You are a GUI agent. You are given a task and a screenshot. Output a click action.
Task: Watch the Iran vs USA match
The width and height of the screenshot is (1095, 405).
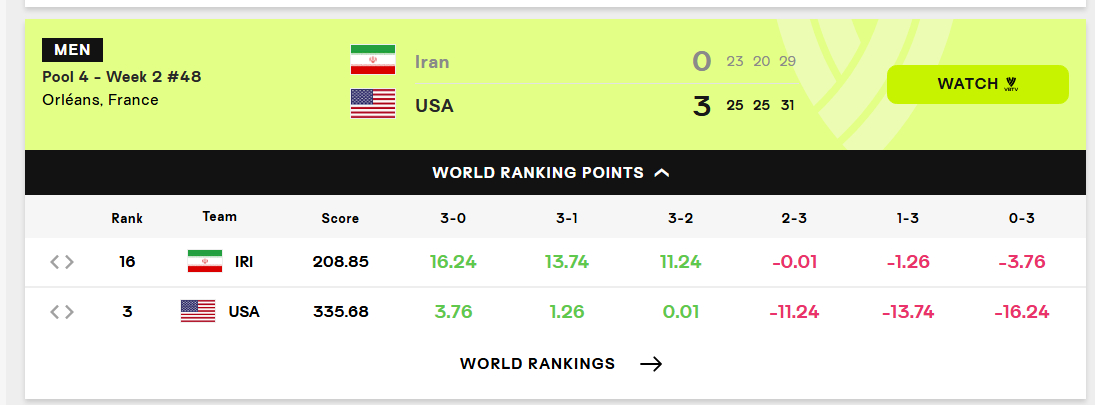click(978, 84)
